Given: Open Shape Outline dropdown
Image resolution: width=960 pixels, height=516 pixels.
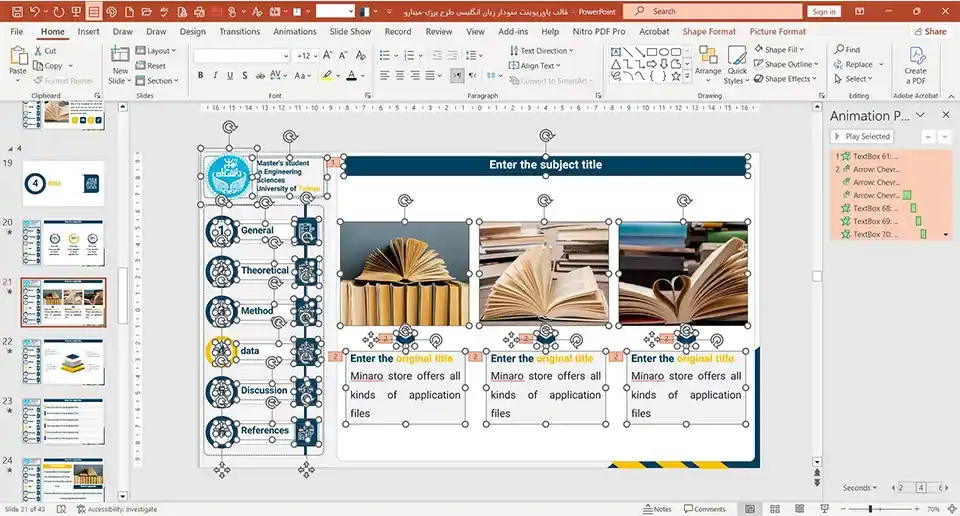Looking at the screenshot, I should [x=786, y=64].
